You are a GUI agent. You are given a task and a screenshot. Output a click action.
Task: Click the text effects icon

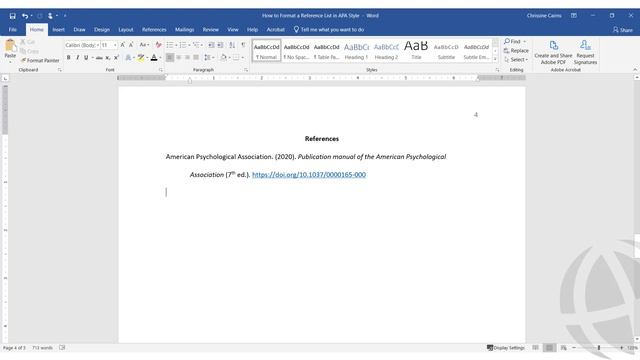[x=128, y=58]
